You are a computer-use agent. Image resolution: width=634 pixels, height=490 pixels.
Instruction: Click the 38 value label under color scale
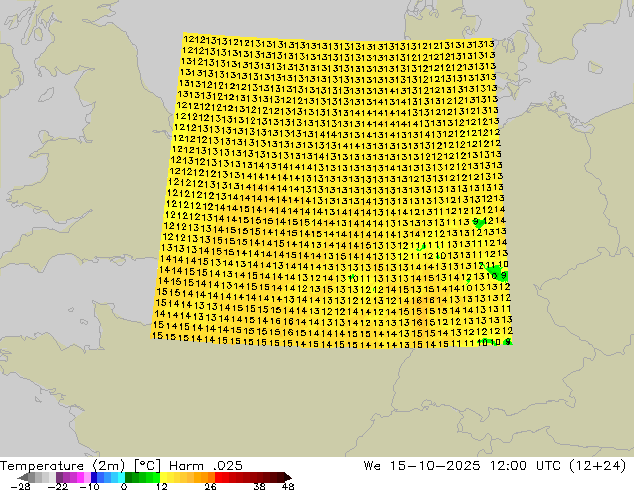[x=260, y=486]
